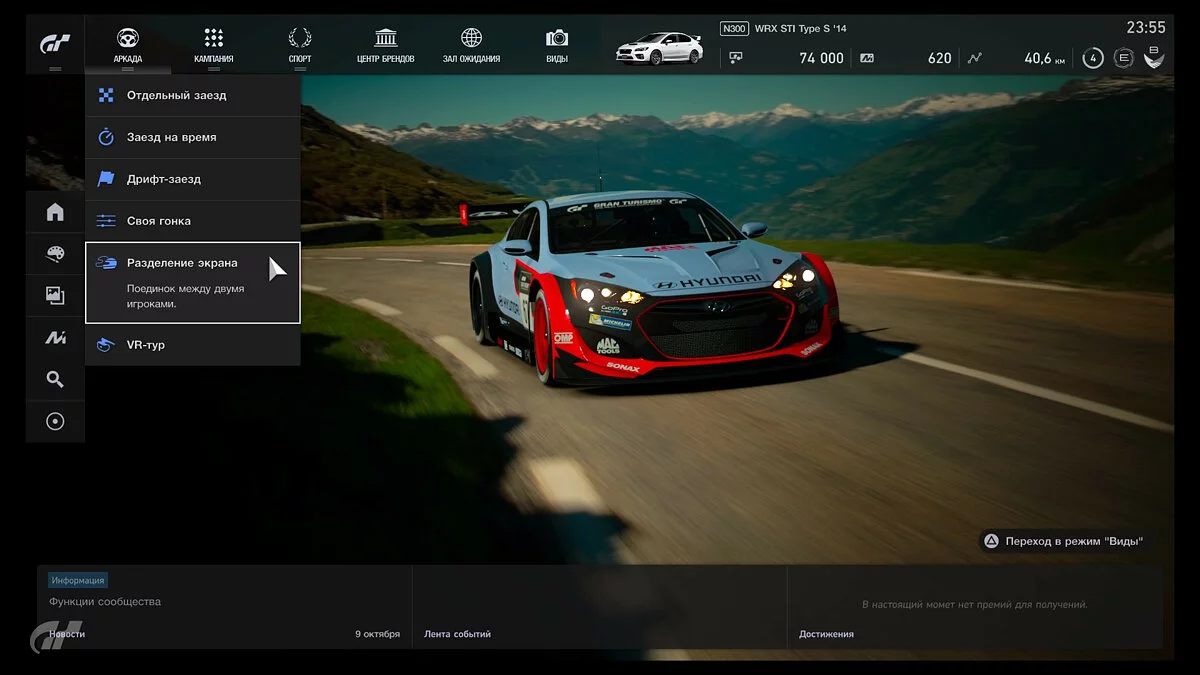Open the livery editor palette icon
1200x675 pixels.
(x=55, y=254)
